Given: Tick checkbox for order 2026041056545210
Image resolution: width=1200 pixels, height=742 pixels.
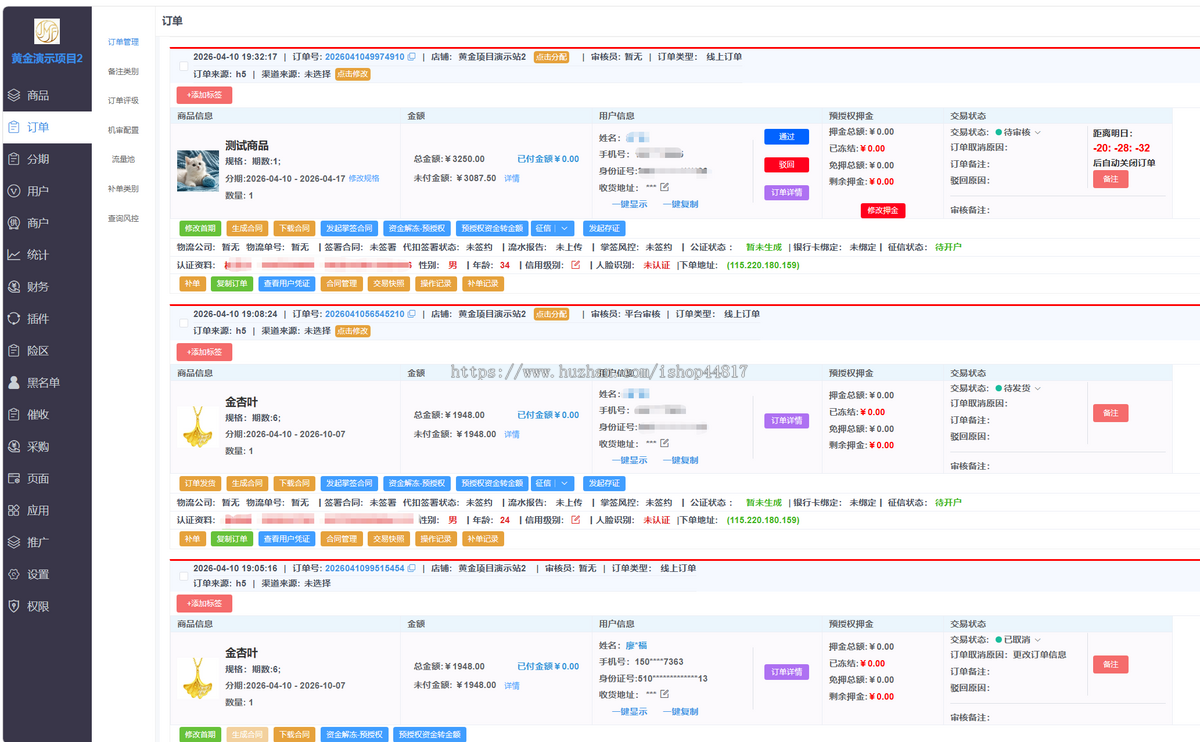Looking at the screenshot, I should 182,322.
